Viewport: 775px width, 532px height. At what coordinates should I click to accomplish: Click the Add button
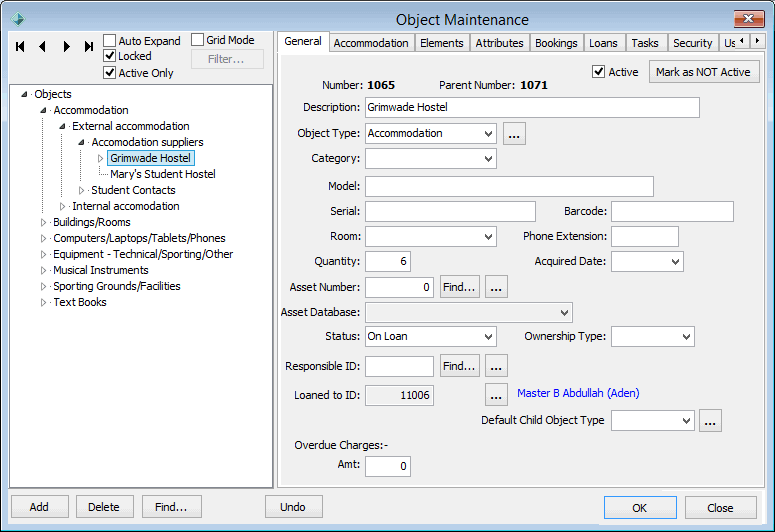(x=39, y=507)
